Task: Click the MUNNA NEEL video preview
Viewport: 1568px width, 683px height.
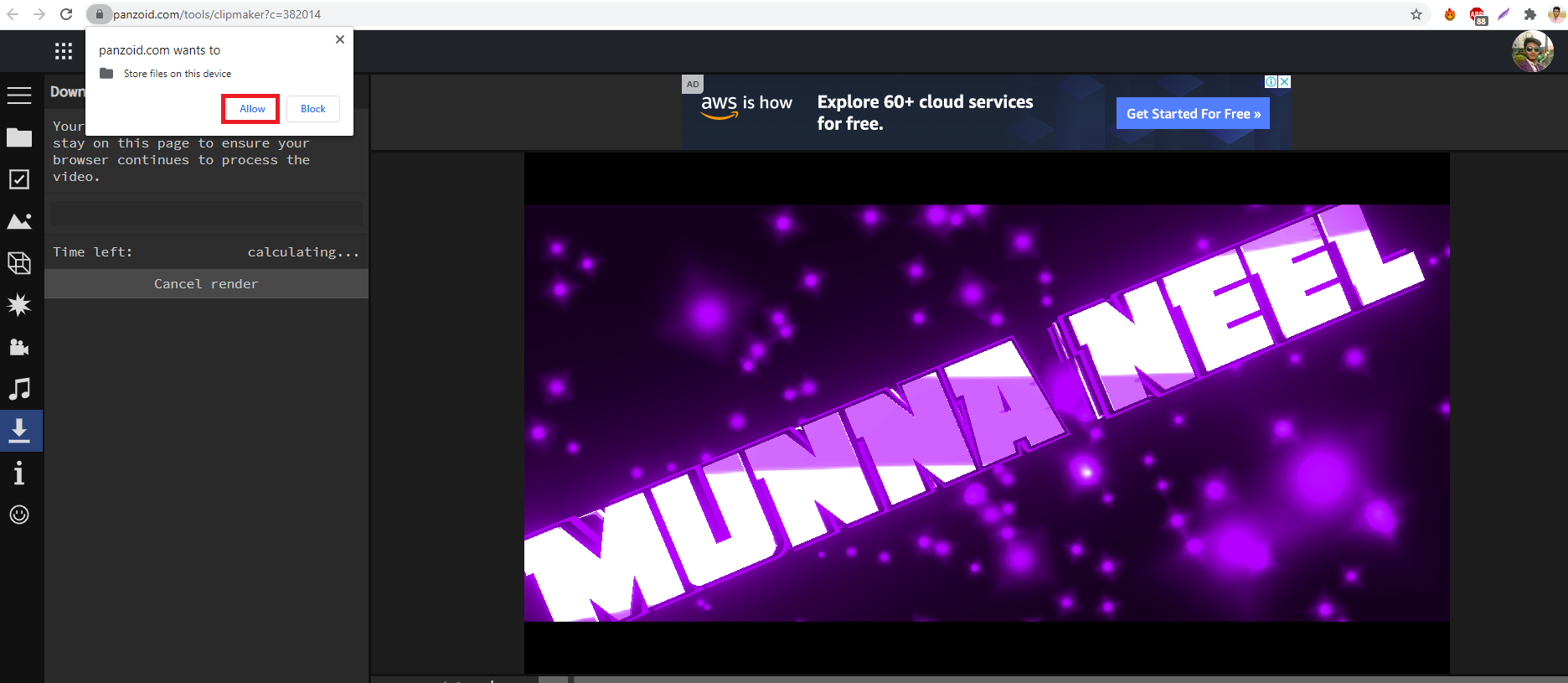Action: point(987,413)
